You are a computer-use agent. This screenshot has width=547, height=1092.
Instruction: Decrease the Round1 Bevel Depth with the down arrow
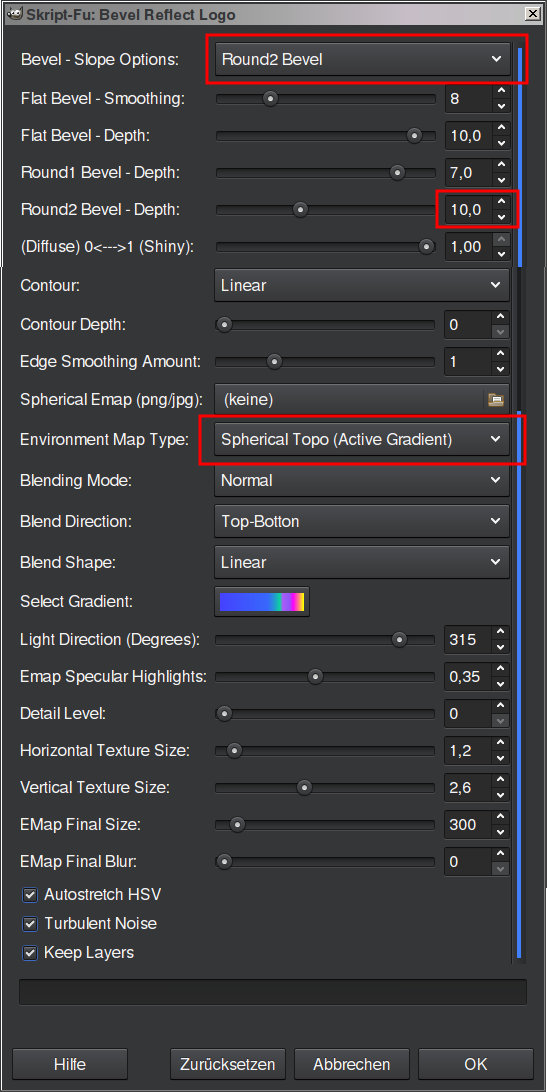[x=500, y=180]
